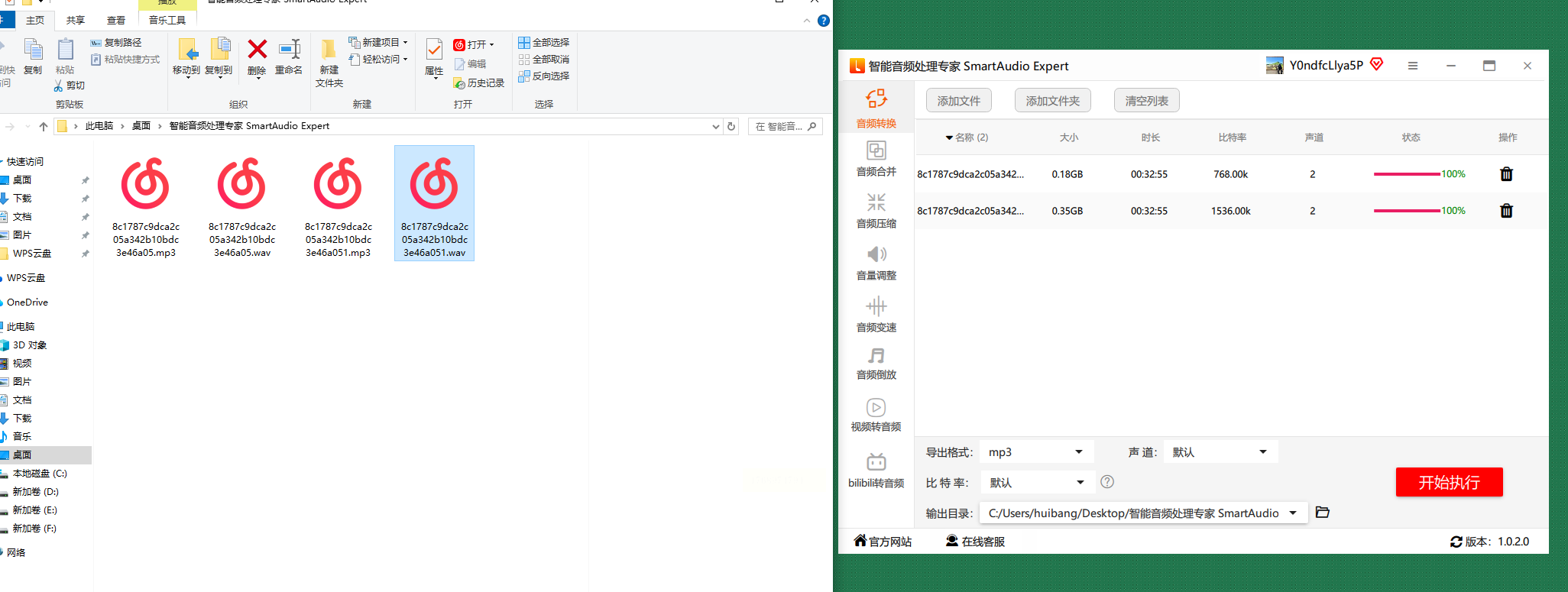Viewport: 1568px width, 592px height.
Task: Click the bitrate help question mark icon
Action: (x=1107, y=482)
